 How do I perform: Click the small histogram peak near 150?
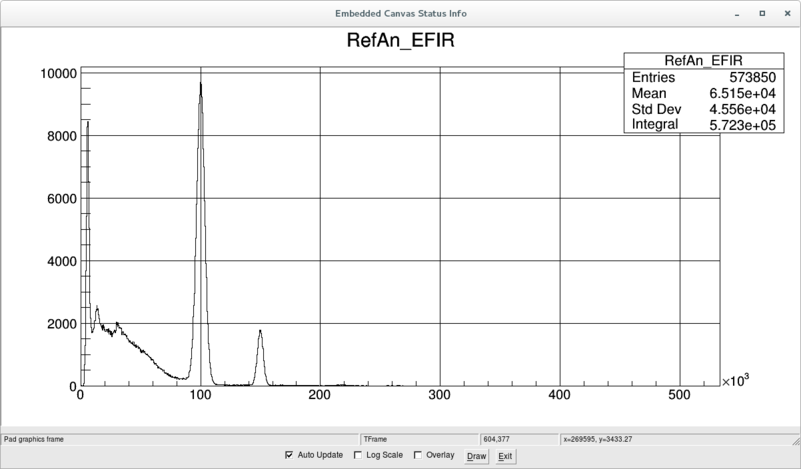click(261, 358)
